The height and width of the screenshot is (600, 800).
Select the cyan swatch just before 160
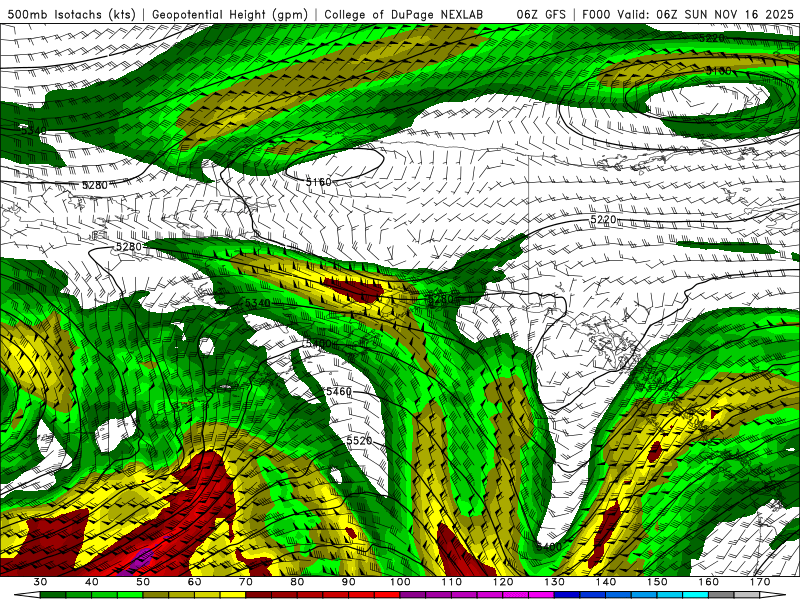point(696,595)
